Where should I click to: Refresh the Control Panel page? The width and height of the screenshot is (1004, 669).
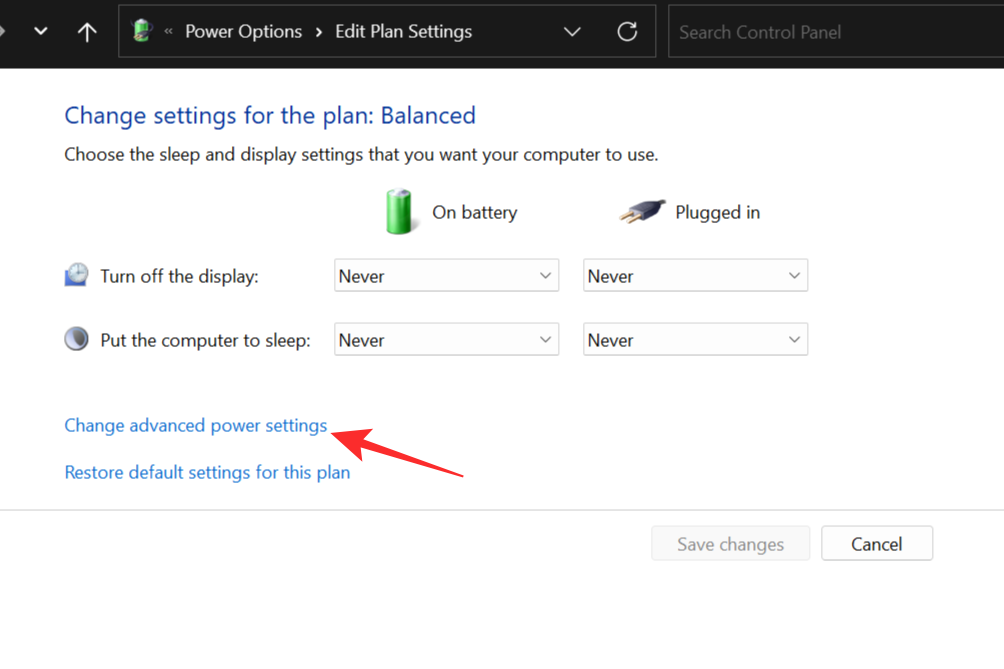(627, 32)
